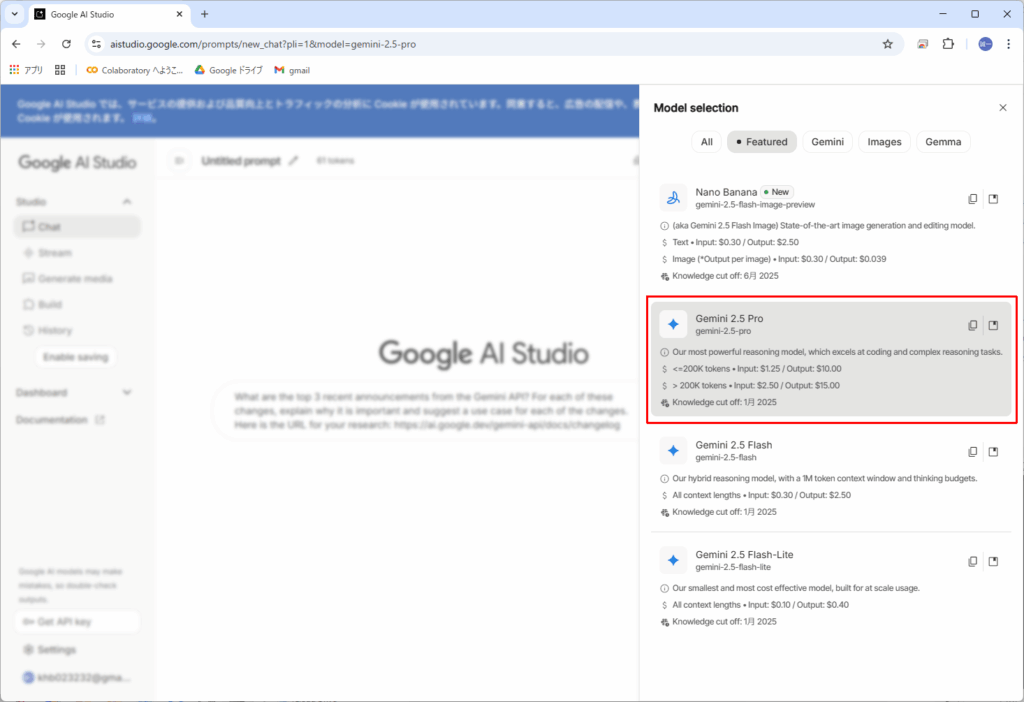Click the Gemini 2.5 Pro star logo
1024x702 pixels.
(673, 324)
